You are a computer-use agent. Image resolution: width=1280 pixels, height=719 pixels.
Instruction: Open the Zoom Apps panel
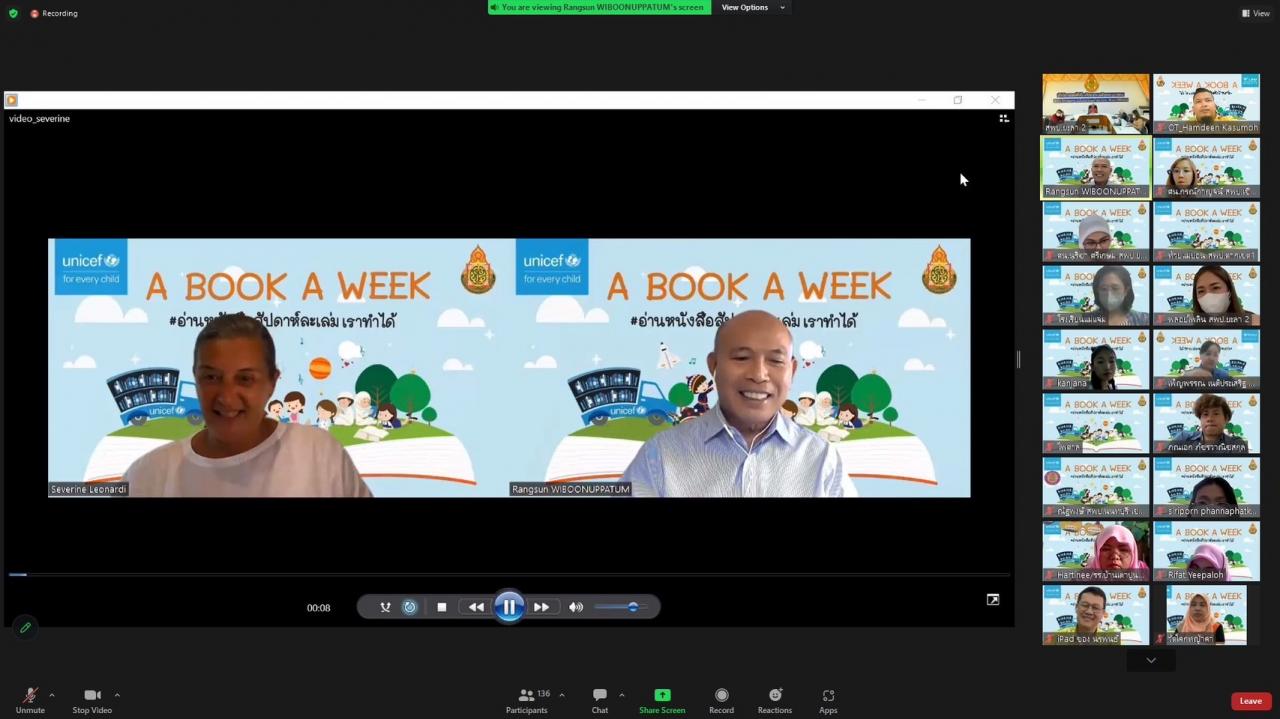pos(828,700)
